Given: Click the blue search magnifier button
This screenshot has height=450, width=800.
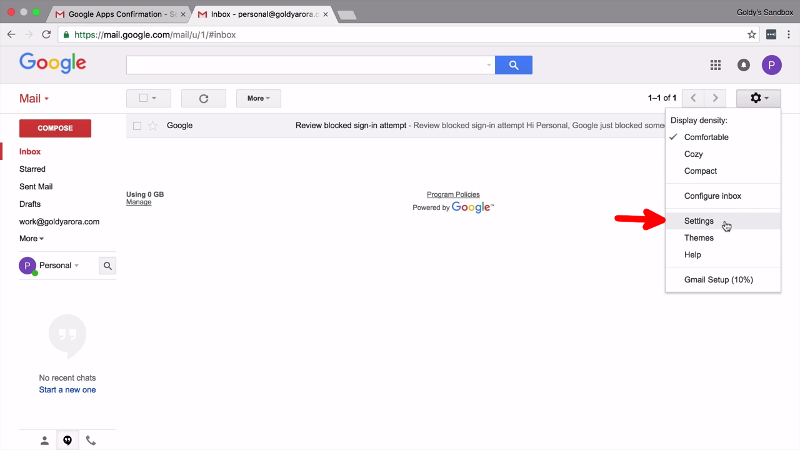Looking at the screenshot, I should point(513,65).
